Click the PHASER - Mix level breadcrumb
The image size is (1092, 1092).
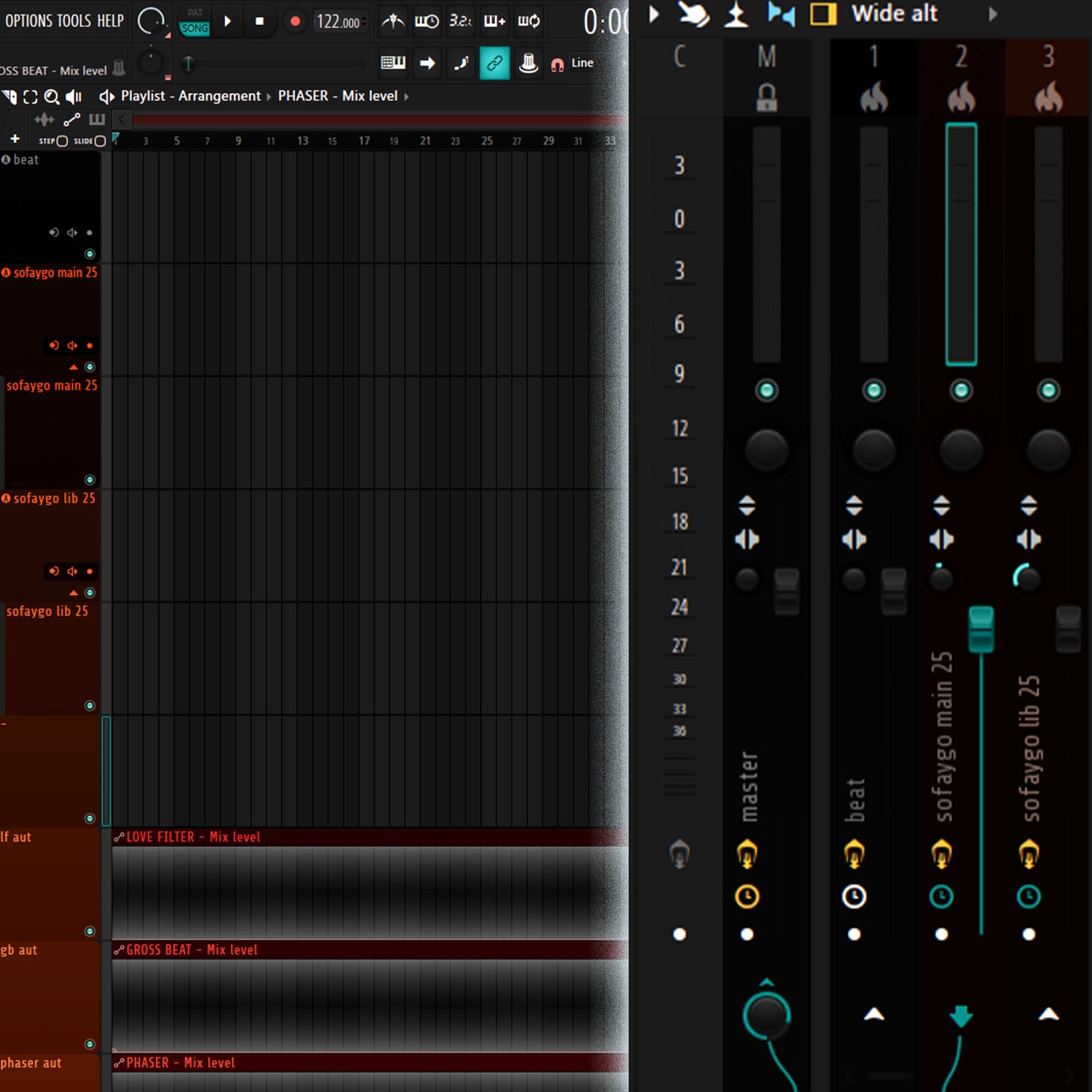click(338, 96)
